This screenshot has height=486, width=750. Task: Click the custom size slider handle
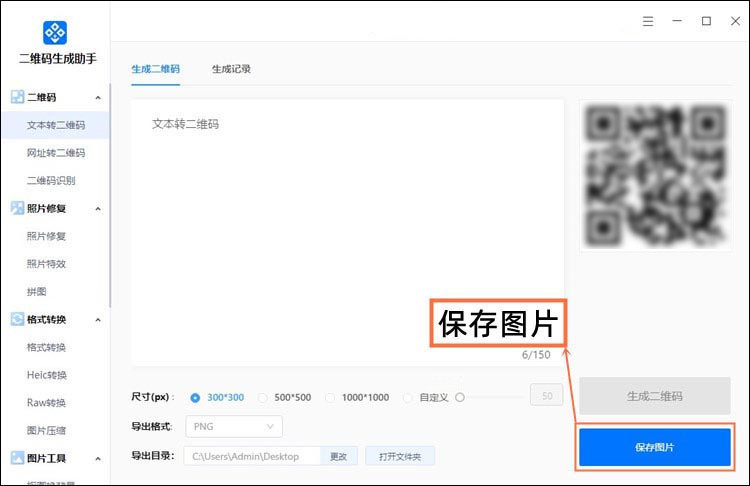[460, 397]
